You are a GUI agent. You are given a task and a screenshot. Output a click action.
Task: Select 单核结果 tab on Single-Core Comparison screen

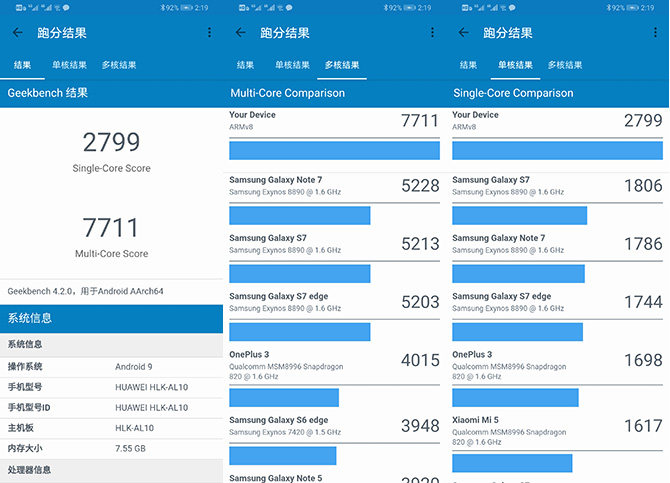click(x=515, y=65)
